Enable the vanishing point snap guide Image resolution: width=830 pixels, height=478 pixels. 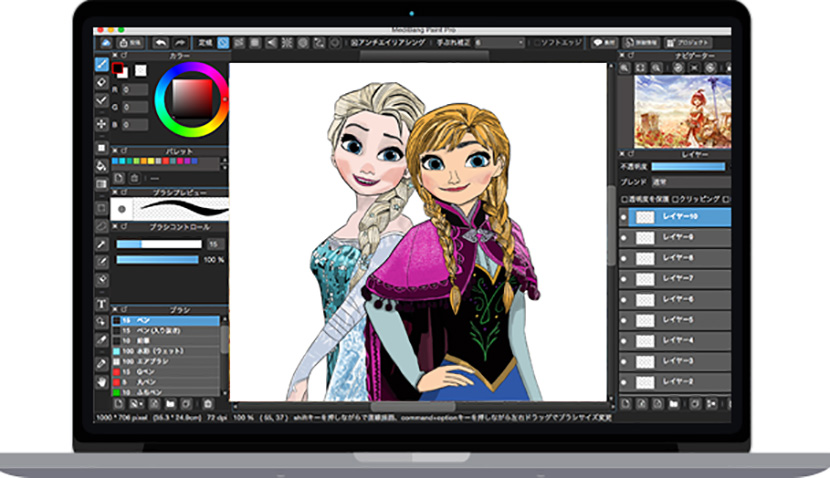pos(271,43)
